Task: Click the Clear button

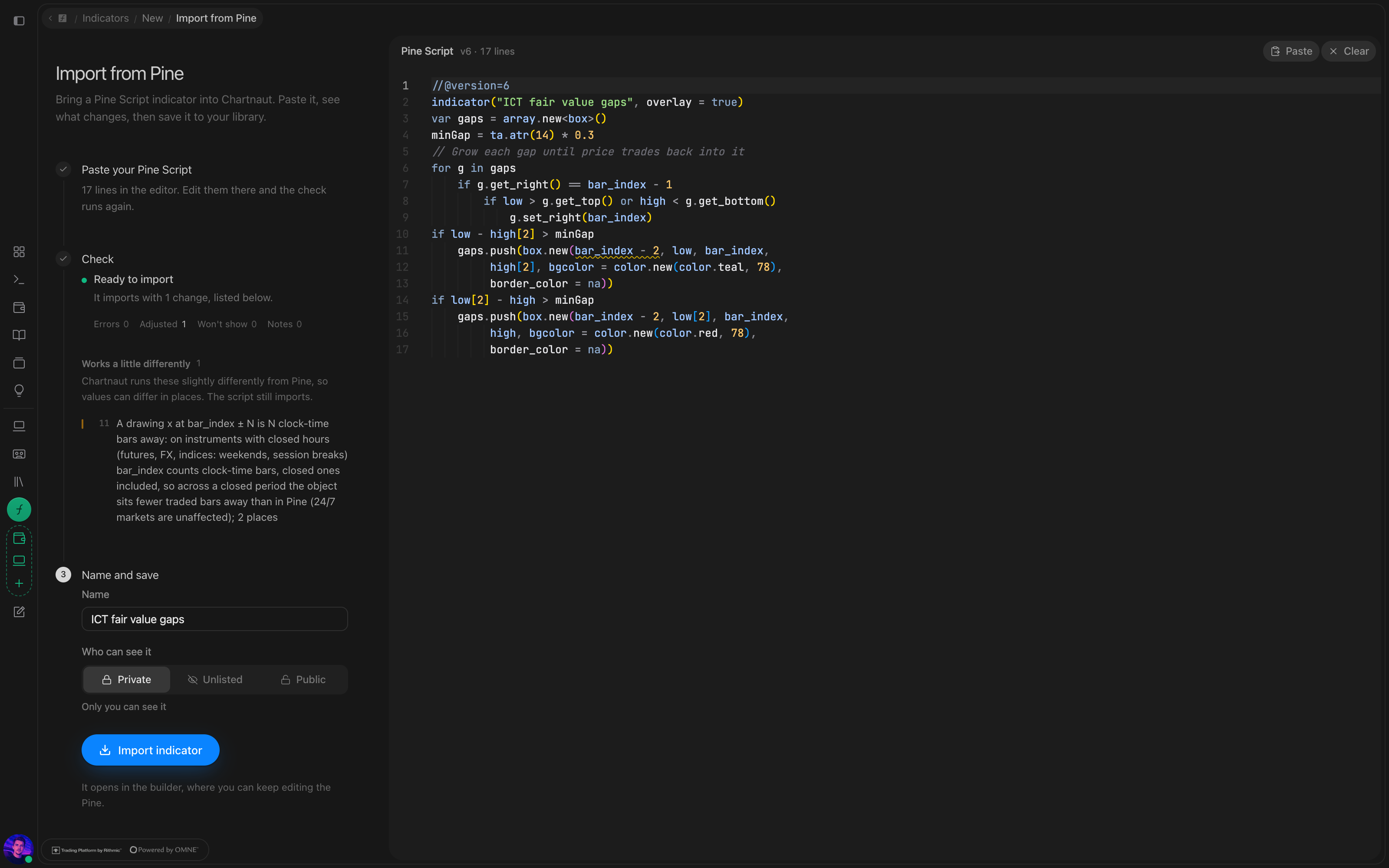Action: coord(1349,51)
